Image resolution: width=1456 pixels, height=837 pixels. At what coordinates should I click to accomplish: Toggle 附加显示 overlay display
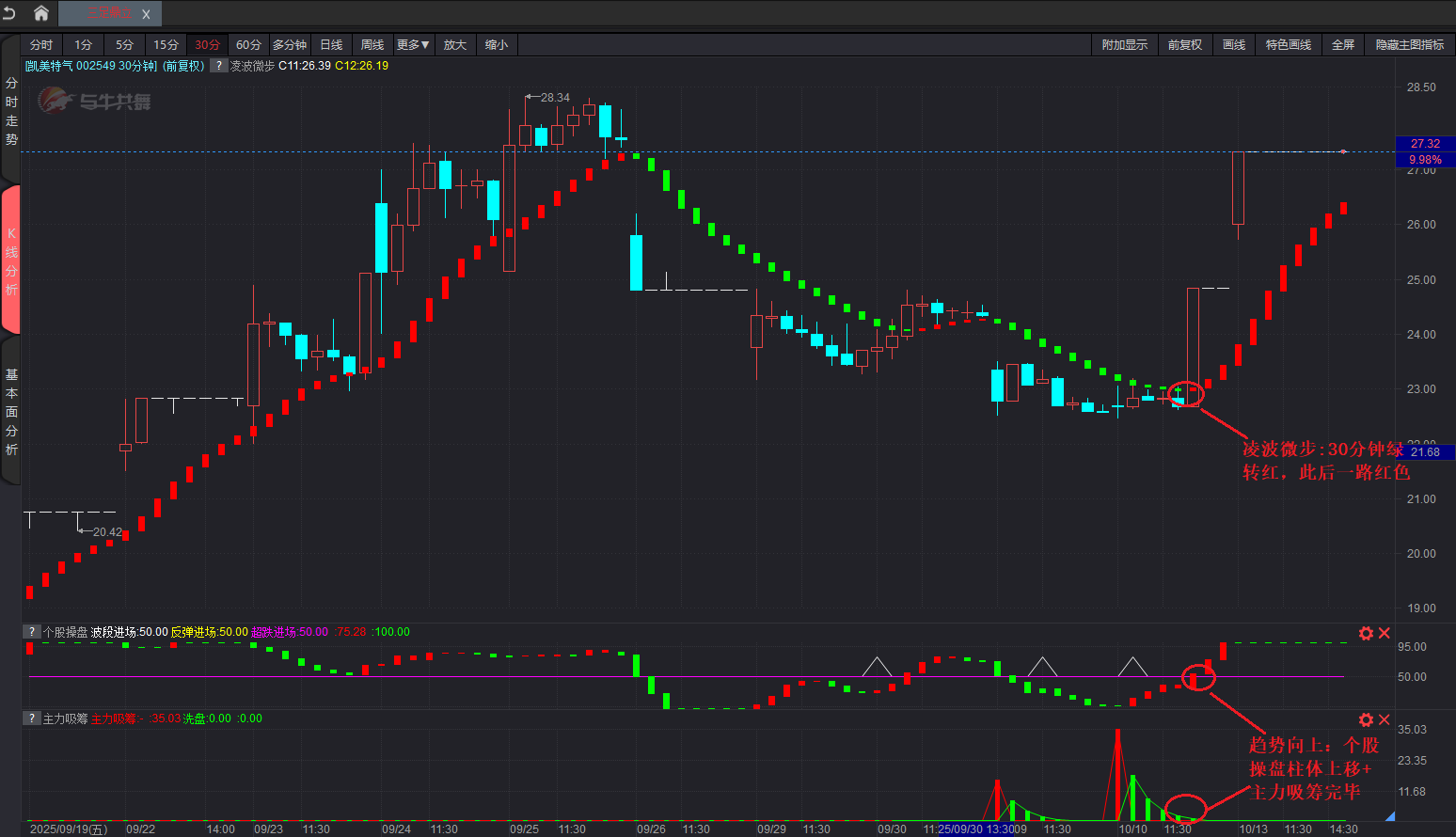1124,45
